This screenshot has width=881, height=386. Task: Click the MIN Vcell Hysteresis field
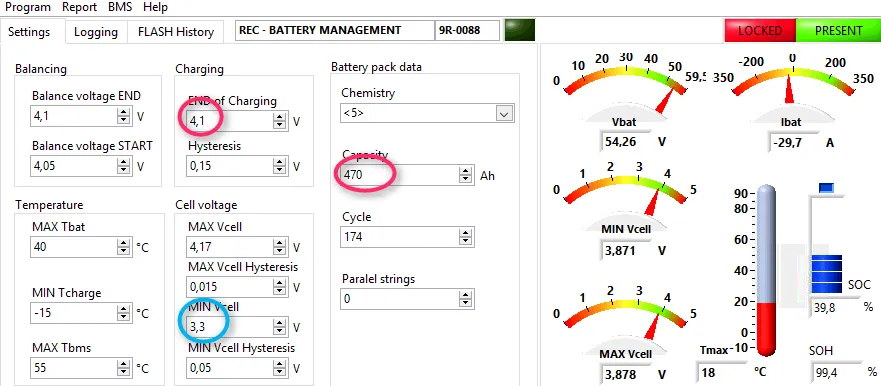(229, 368)
